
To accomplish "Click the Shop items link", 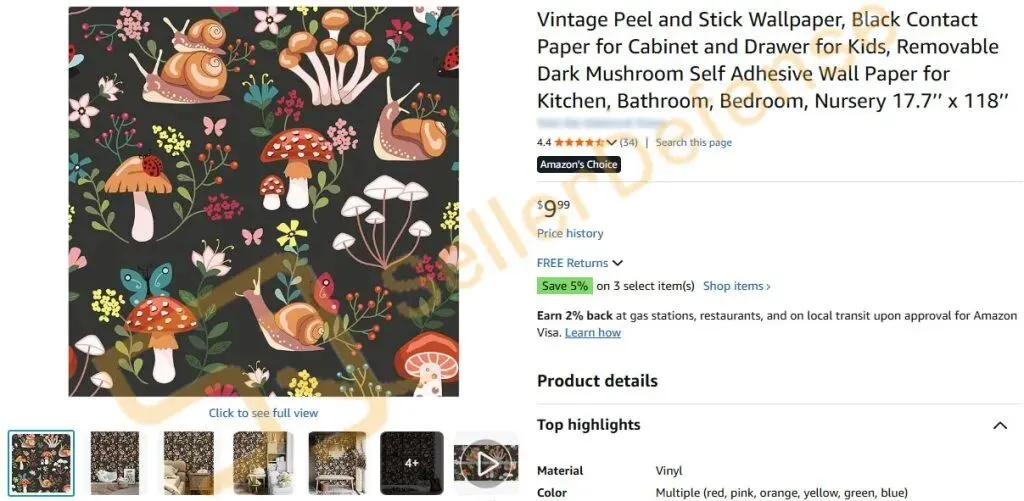I will pyautogui.click(x=736, y=286).
